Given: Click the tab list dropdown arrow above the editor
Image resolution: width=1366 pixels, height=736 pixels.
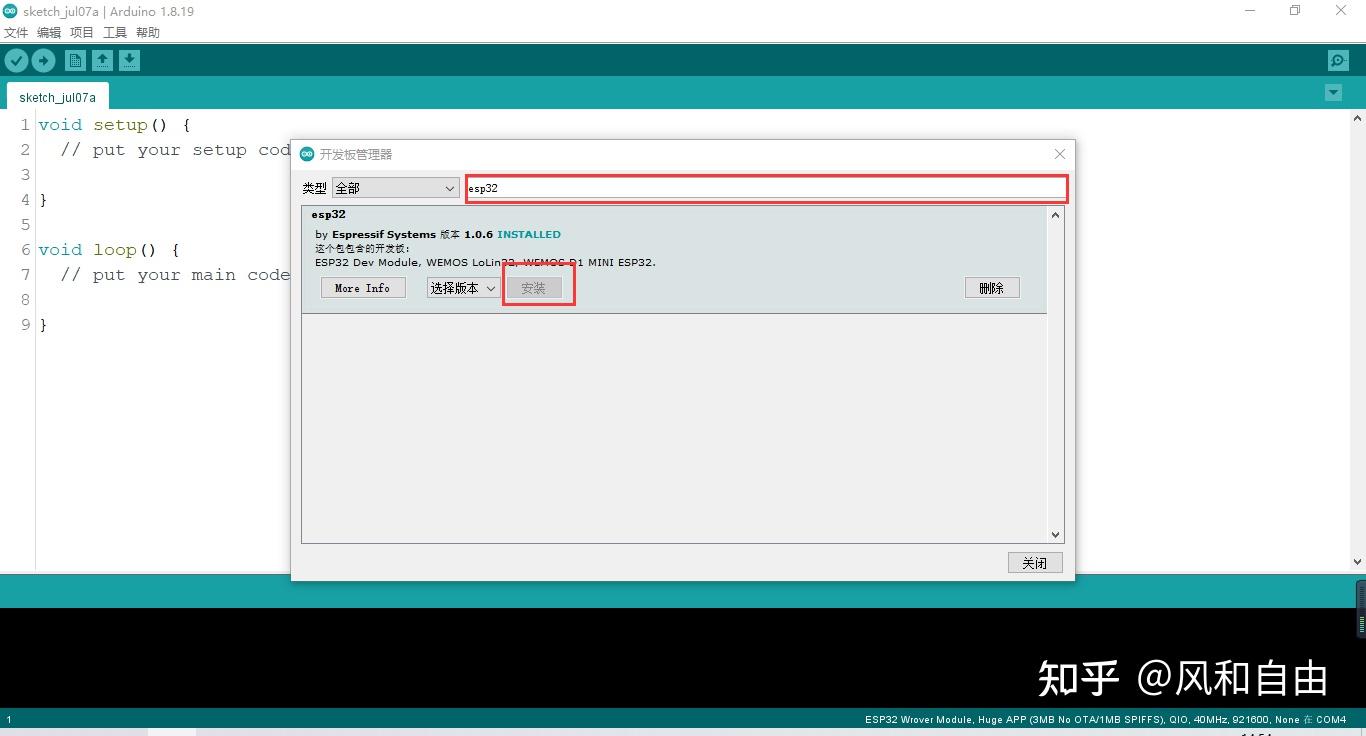Looking at the screenshot, I should click(x=1333, y=92).
